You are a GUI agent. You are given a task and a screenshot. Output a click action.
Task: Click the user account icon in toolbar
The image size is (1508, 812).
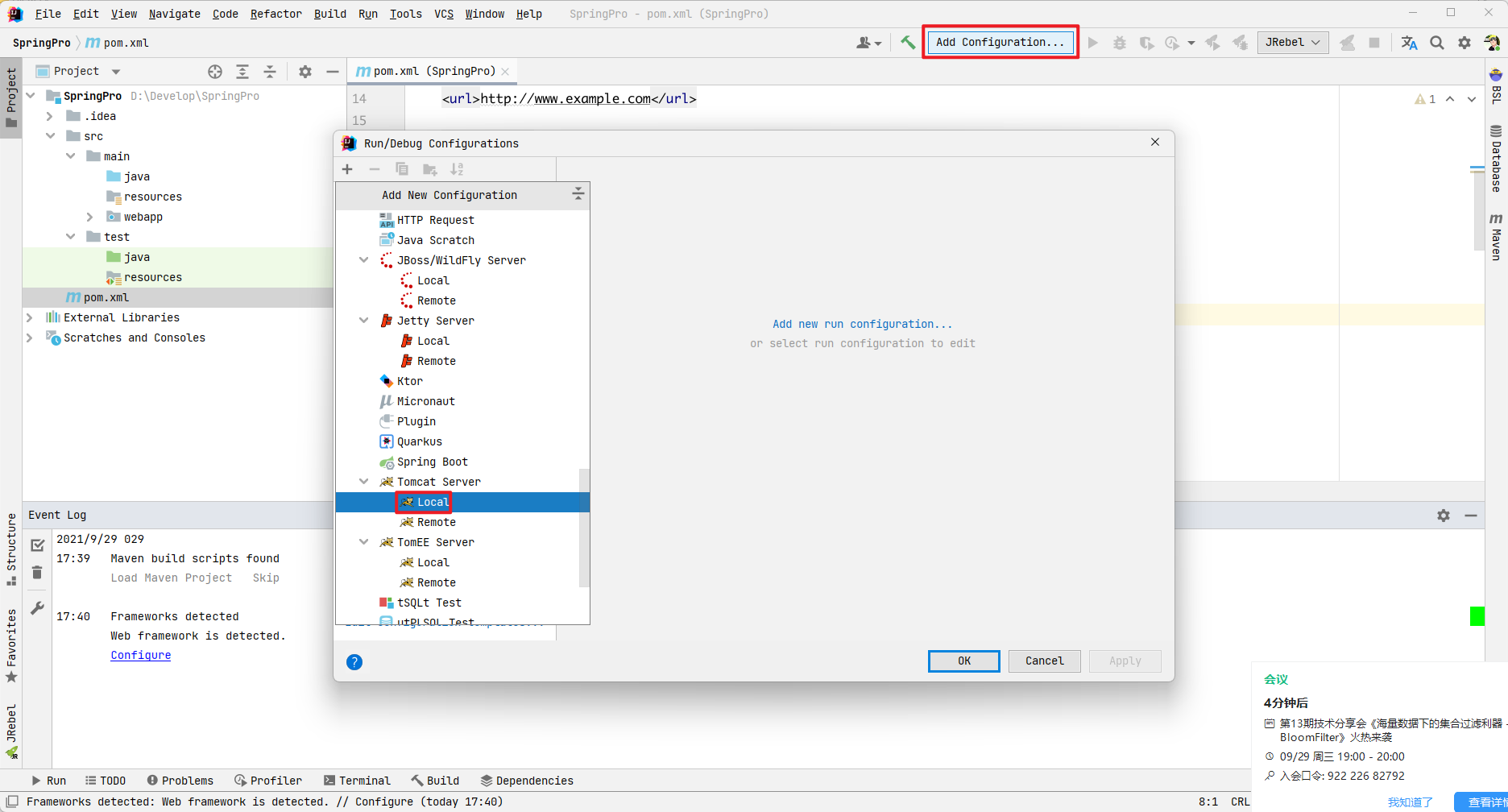[868, 43]
